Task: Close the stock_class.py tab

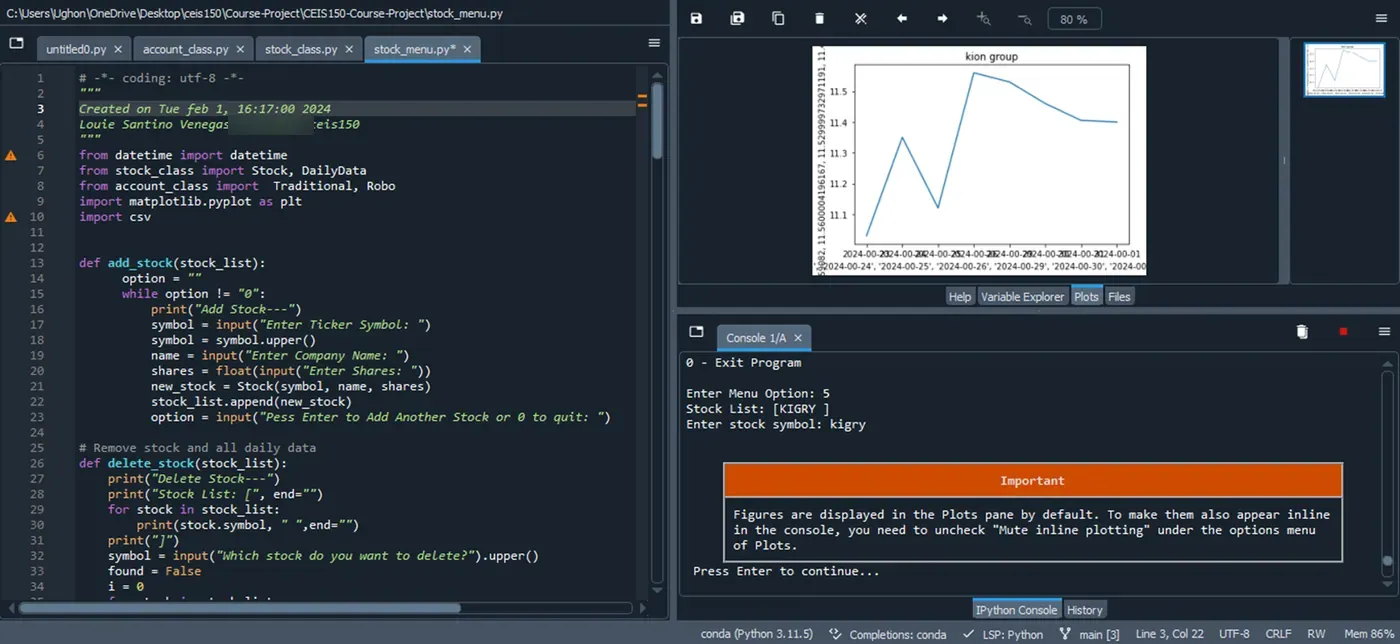Action: [x=348, y=49]
